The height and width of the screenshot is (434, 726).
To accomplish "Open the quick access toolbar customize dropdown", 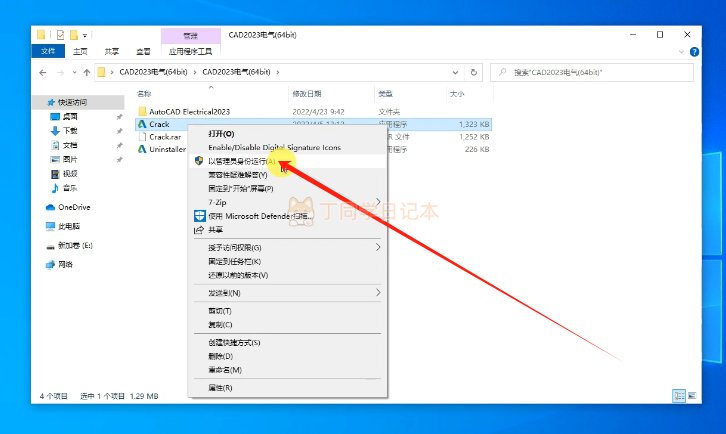I will [85, 35].
